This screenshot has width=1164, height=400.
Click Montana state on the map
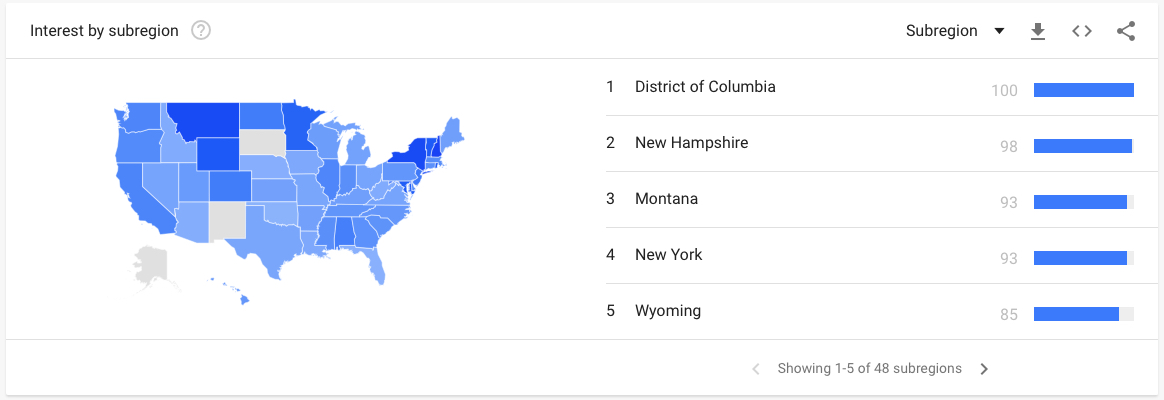tap(204, 119)
